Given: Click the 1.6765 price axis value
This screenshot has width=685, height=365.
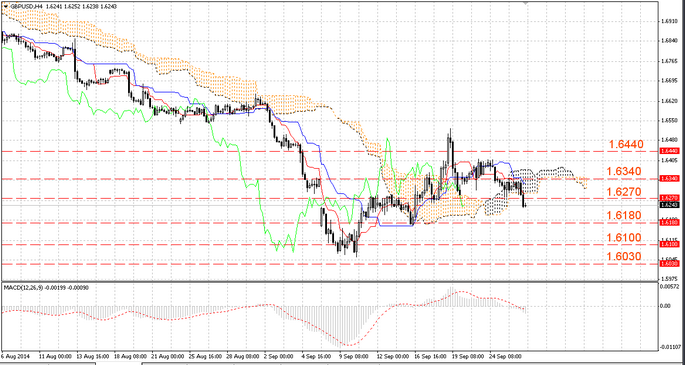Looking at the screenshot, I should pos(669,62).
